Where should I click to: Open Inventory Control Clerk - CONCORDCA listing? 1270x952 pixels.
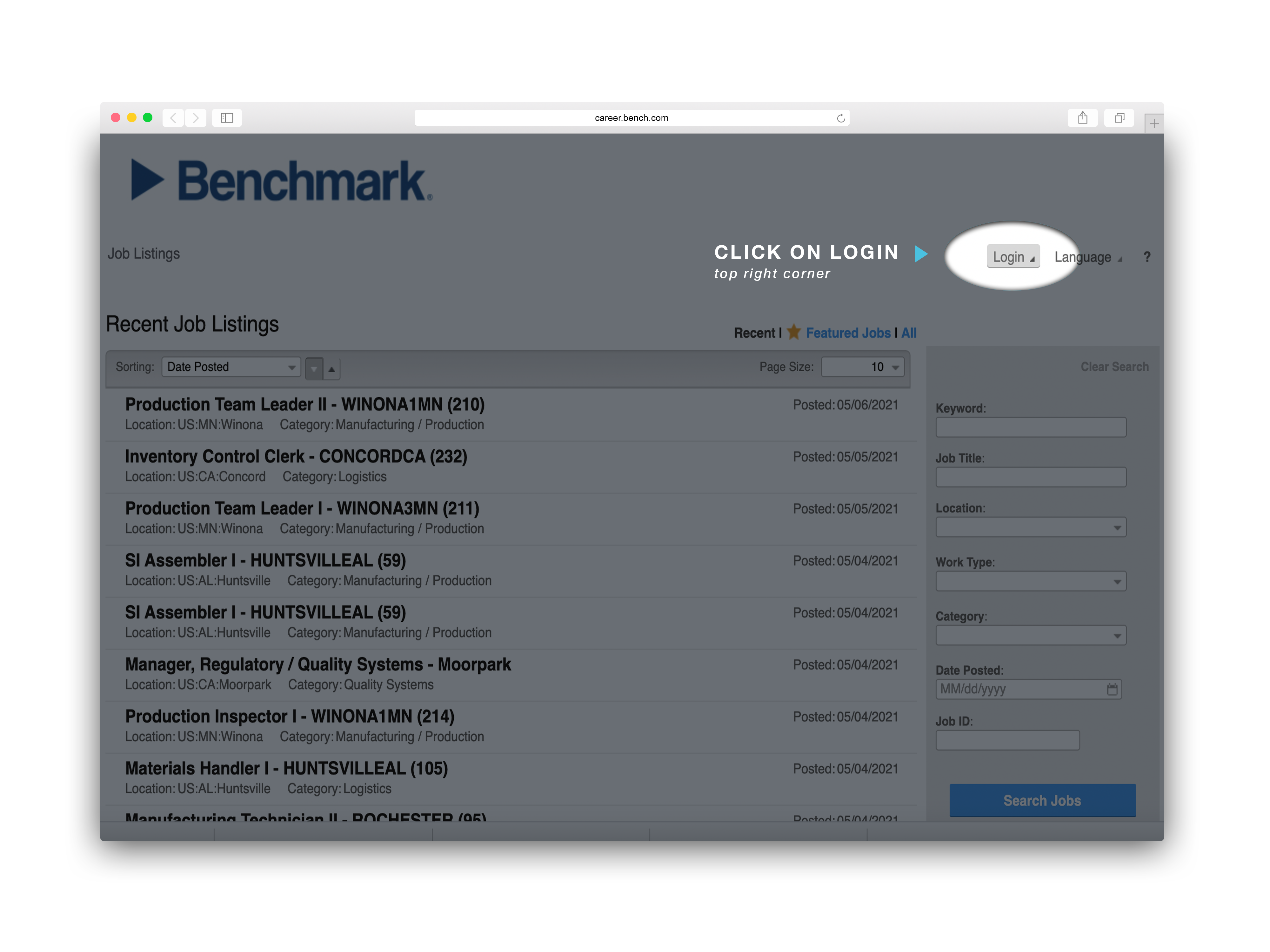296,457
